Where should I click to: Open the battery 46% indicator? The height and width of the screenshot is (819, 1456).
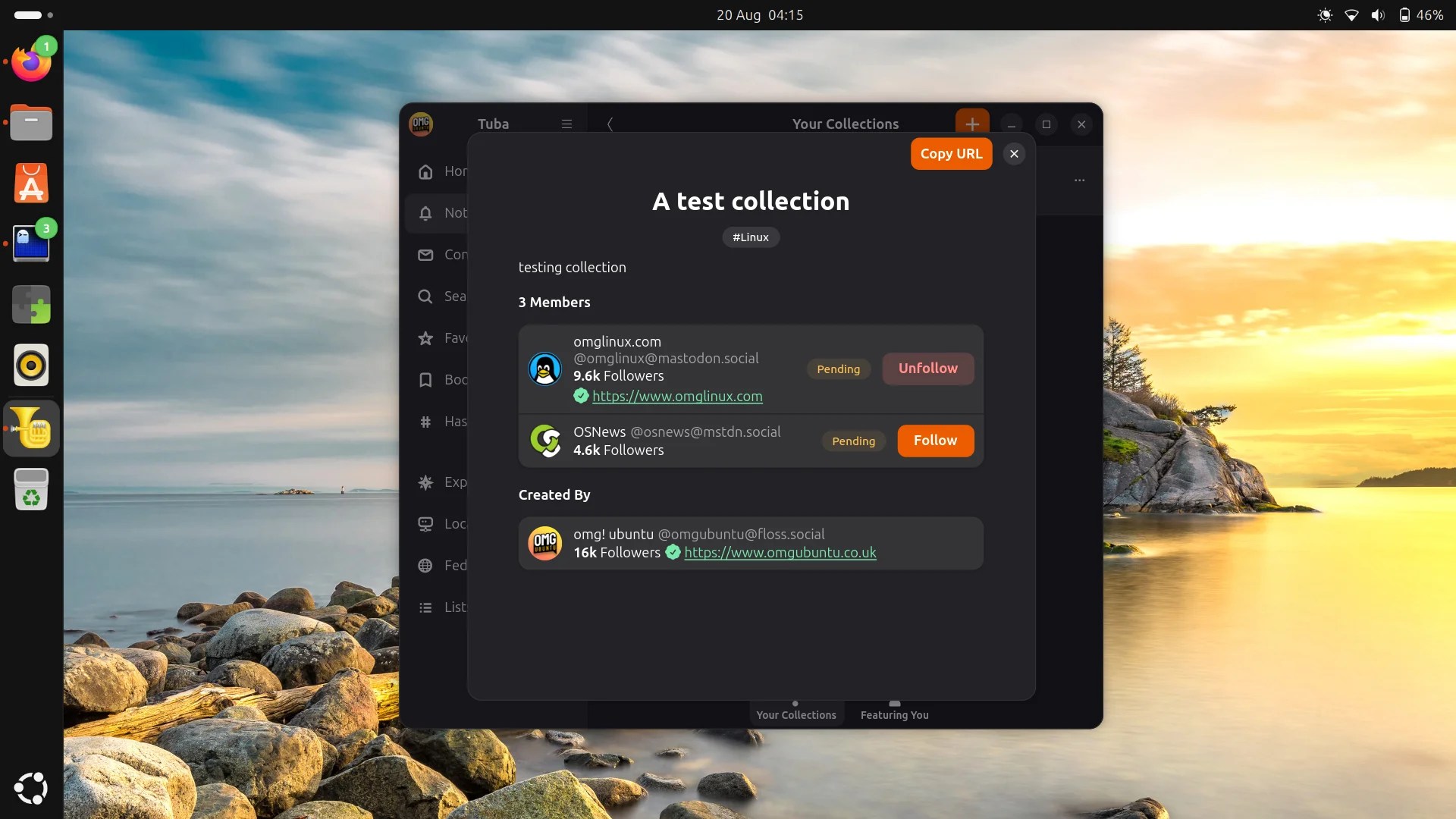(x=1421, y=15)
